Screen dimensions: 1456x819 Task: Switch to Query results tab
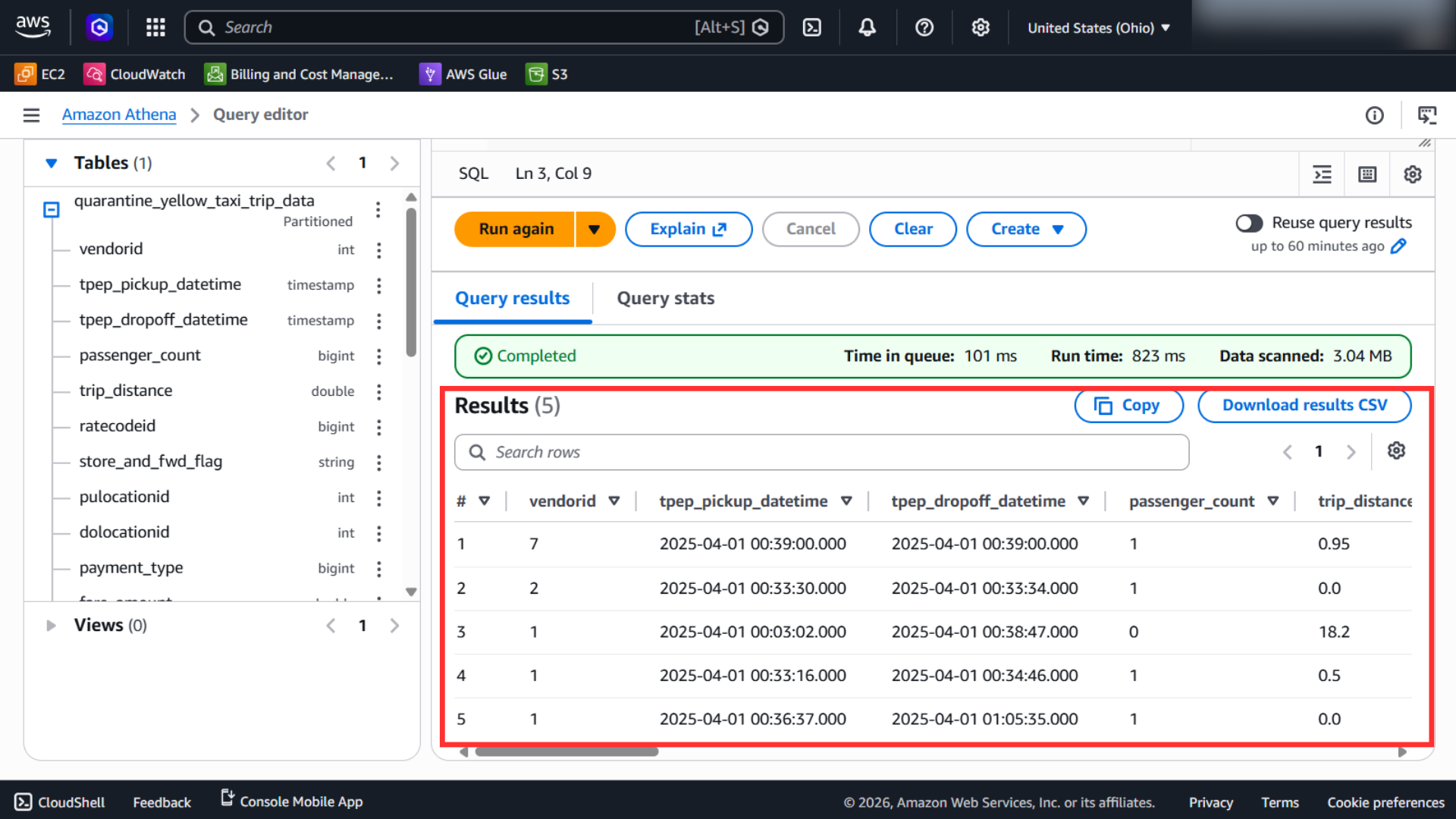click(x=512, y=298)
